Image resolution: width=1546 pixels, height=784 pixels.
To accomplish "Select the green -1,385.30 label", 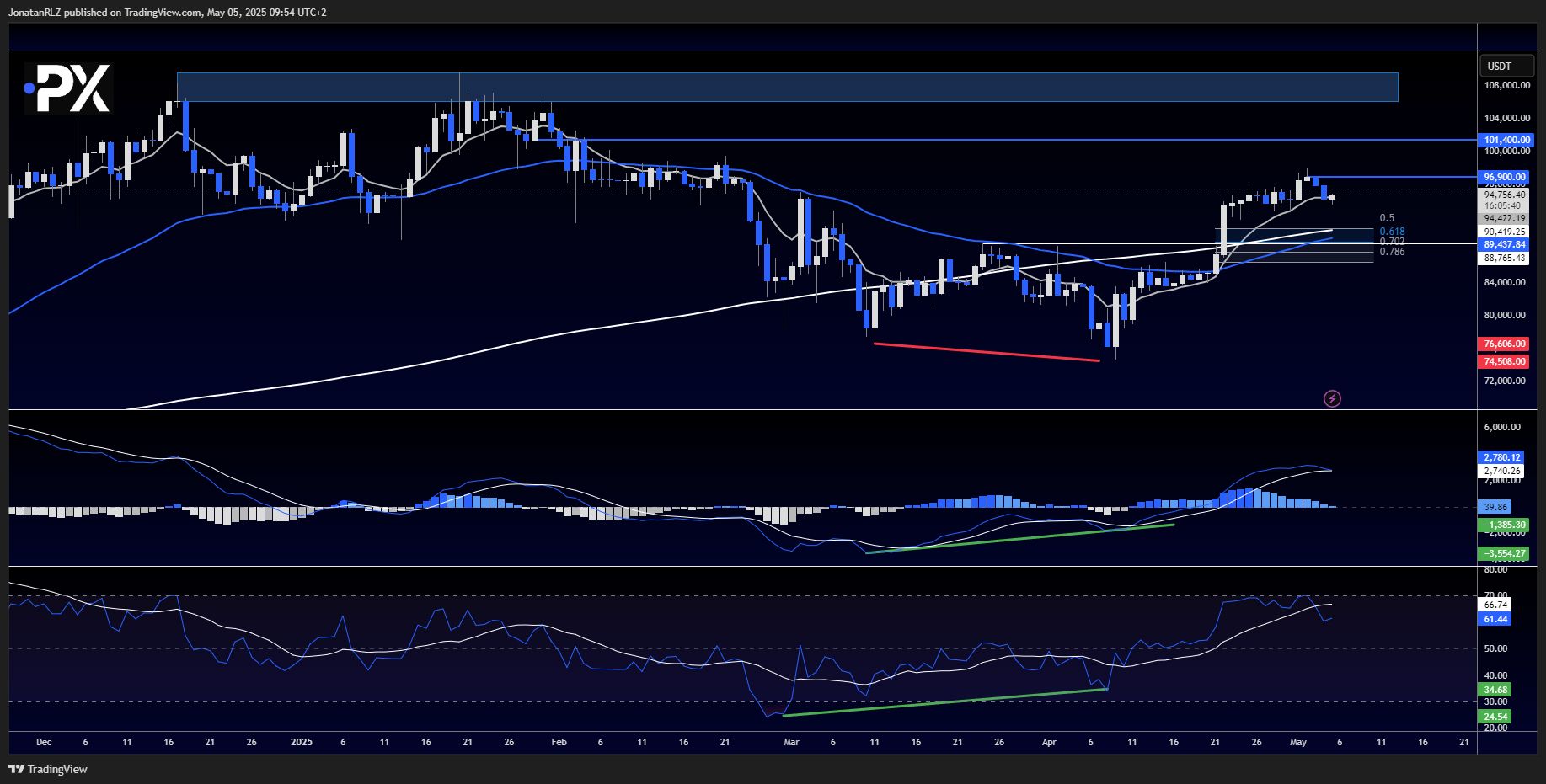I will 1505,525.
